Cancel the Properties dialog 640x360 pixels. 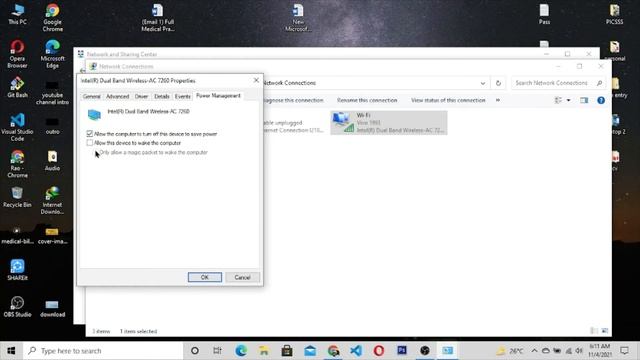[242, 277]
